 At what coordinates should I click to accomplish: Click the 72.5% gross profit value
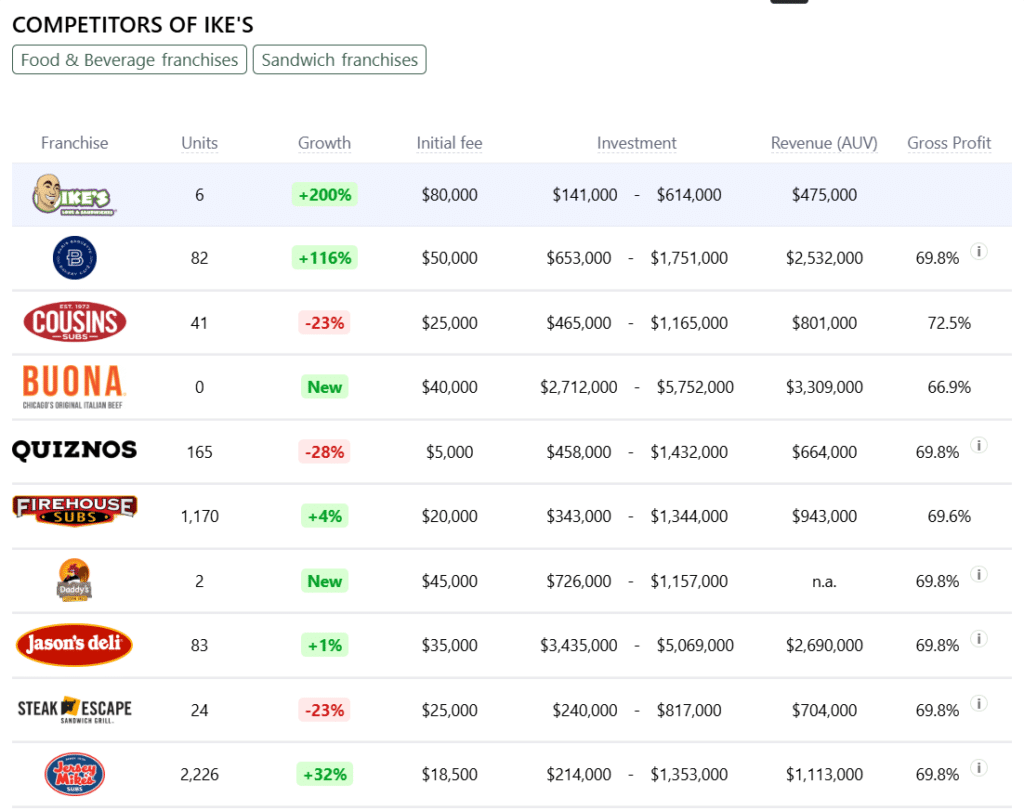[x=949, y=323]
